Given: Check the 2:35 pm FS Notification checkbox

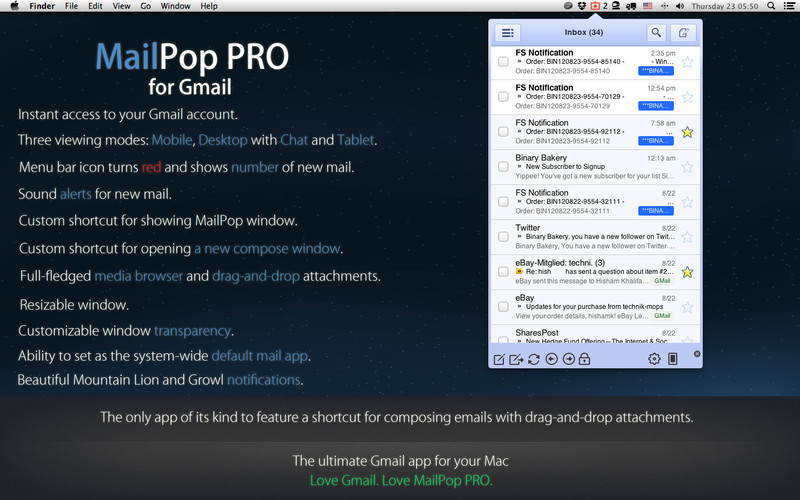Looking at the screenshot, I should (x=503, y=62).
